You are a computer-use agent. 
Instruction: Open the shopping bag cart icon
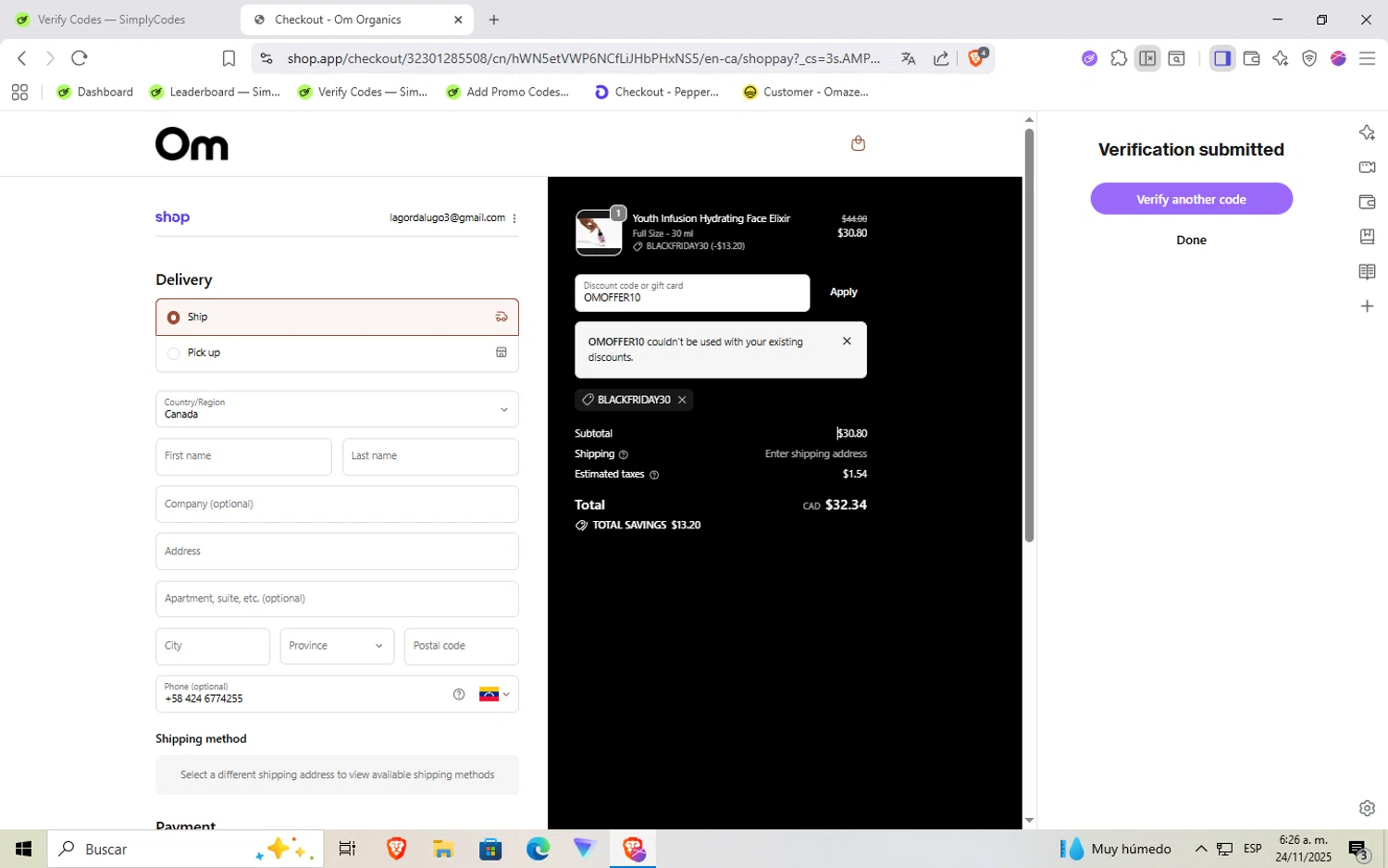pos(858,143)
